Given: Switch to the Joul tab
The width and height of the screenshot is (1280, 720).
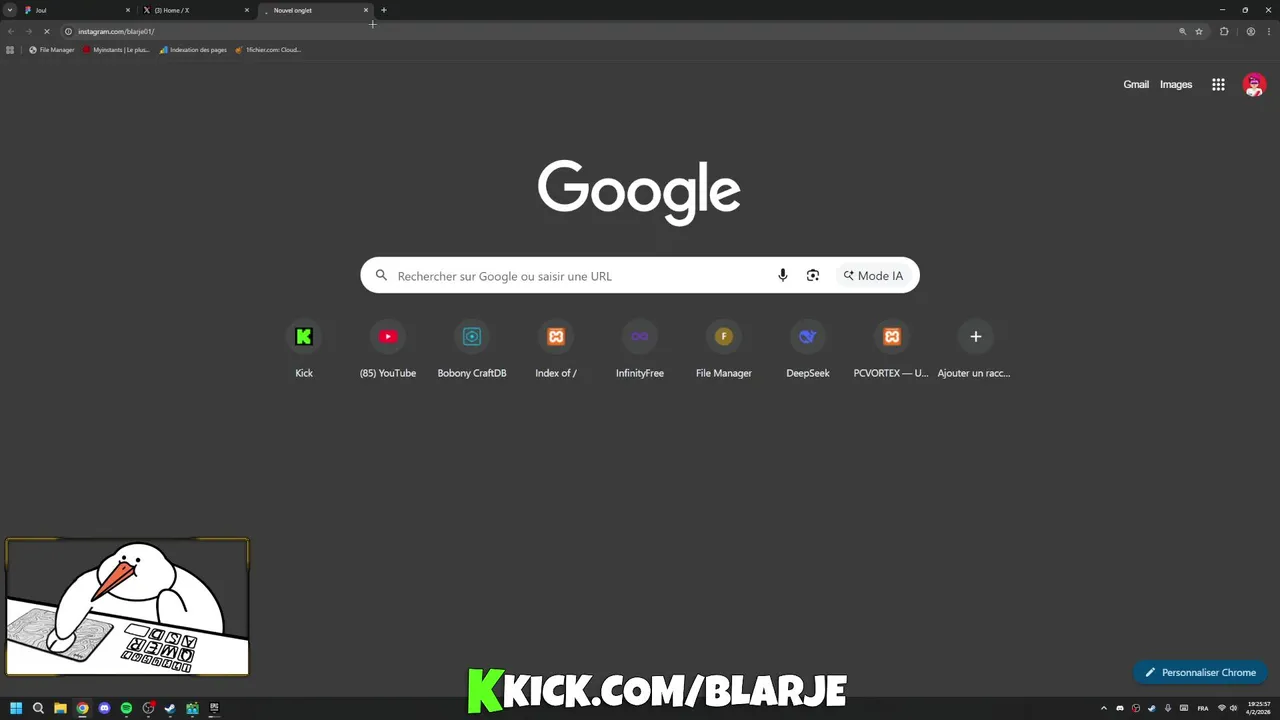Looking at the screenshot, I should (75, 10).
